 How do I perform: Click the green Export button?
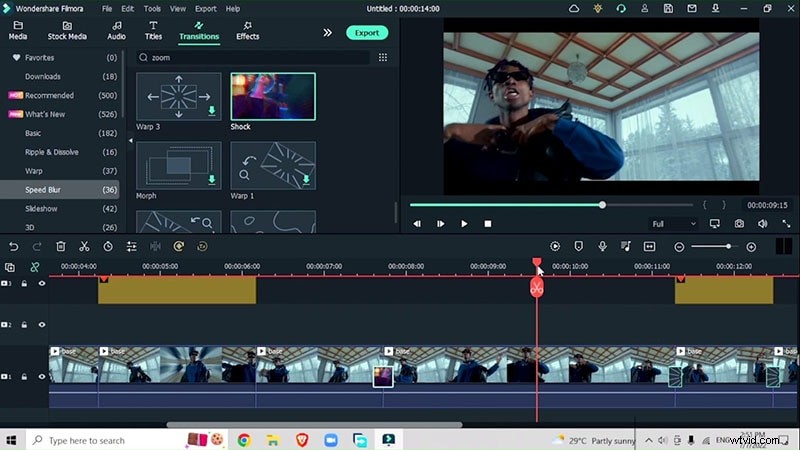(367, 33)
